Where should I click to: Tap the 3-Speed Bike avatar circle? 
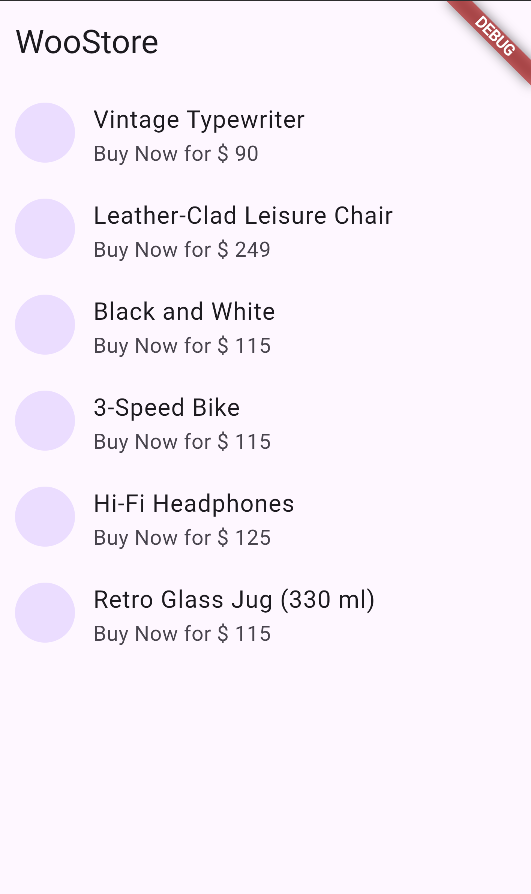coord(45,421)
